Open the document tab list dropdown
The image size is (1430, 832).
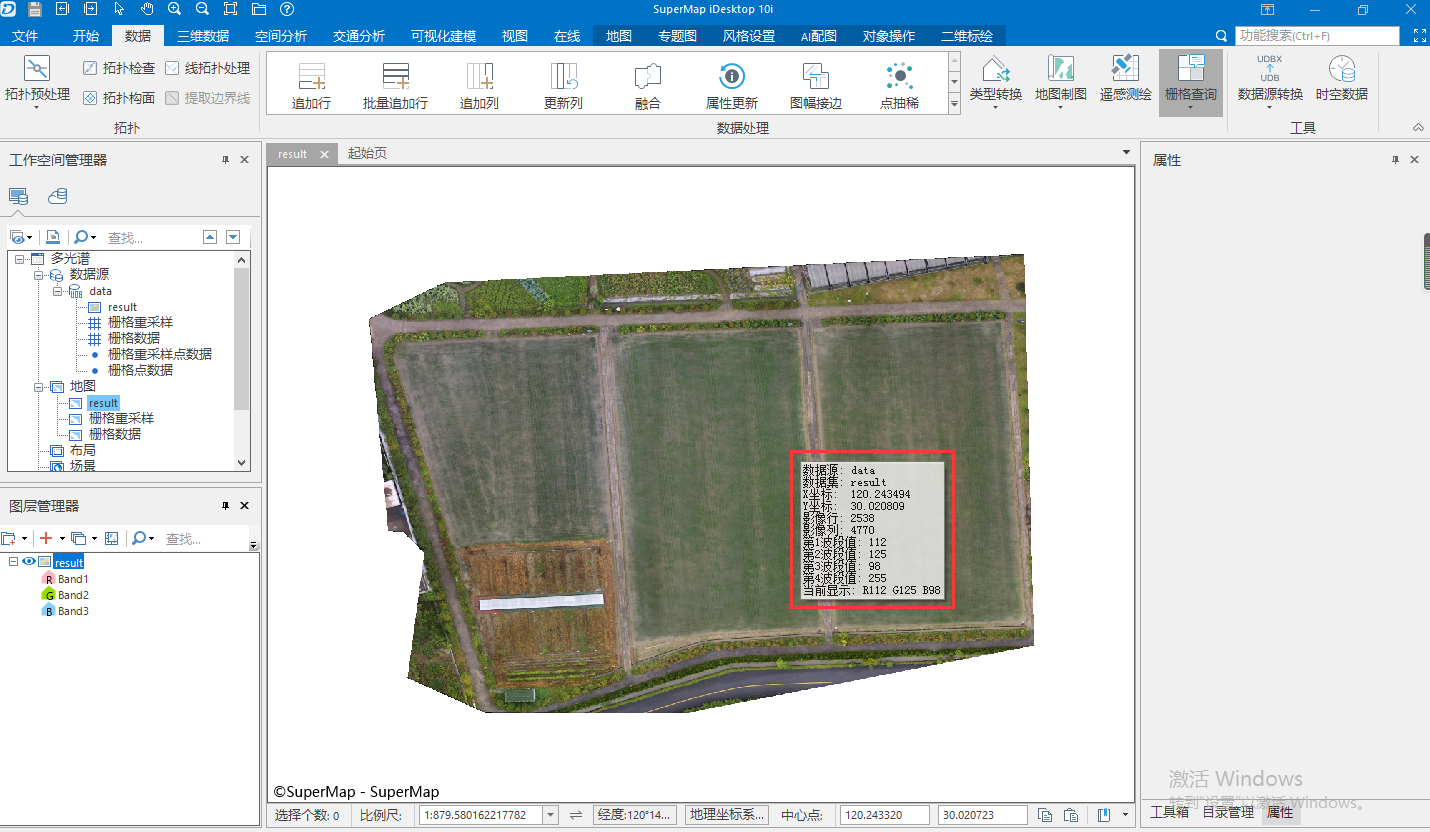1127,153
